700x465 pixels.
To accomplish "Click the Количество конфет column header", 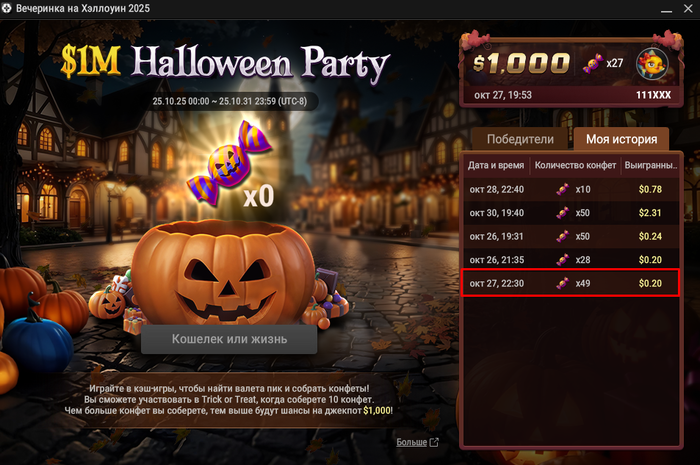I will [575, 165].
